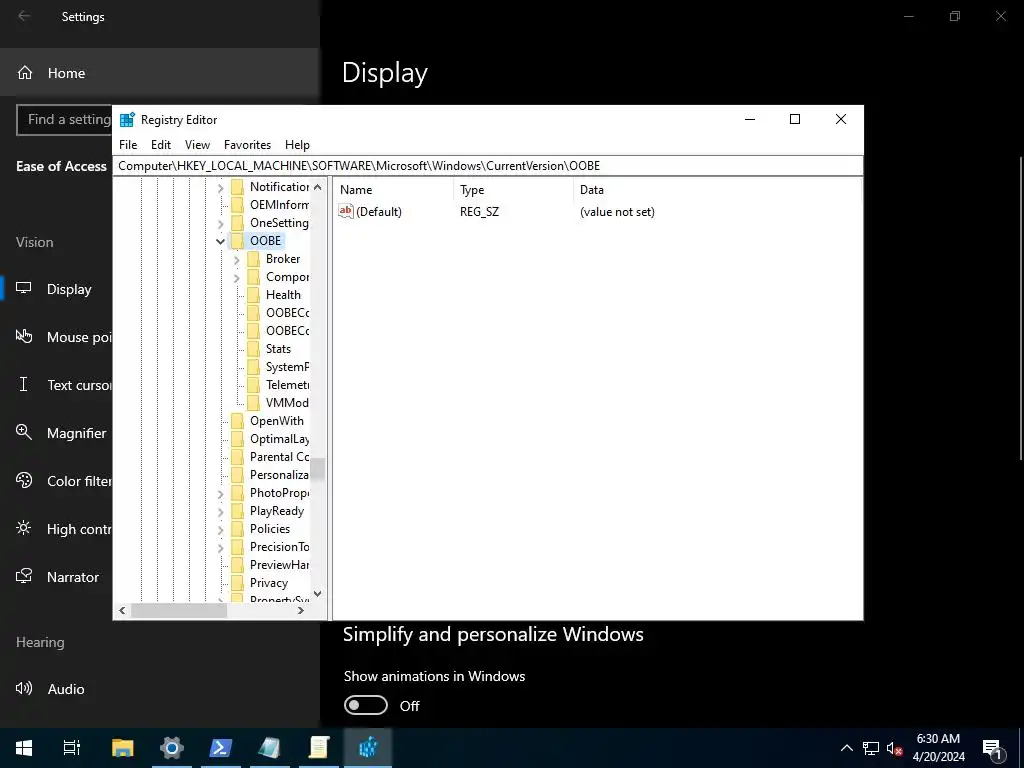Select the Health key folder icon
Screen dimensions: 1024x768
(x=253, y=295)
